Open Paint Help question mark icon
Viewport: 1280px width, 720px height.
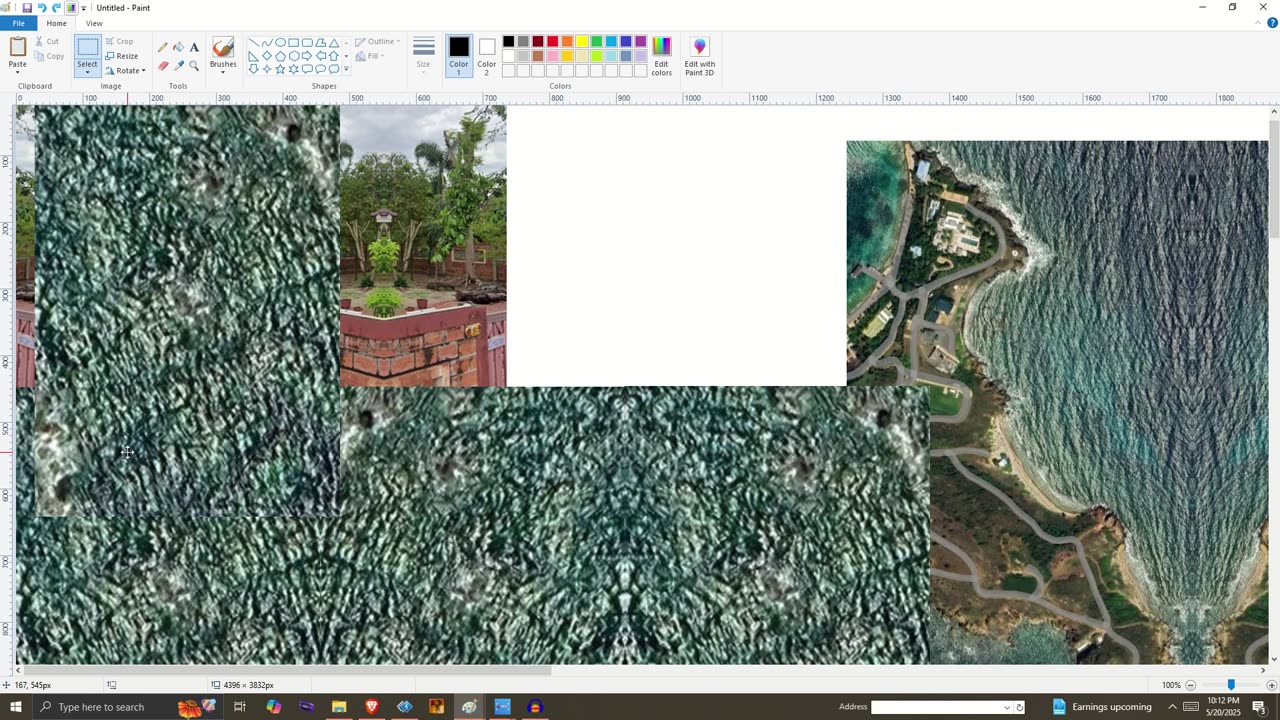[x=1271, y=23]
